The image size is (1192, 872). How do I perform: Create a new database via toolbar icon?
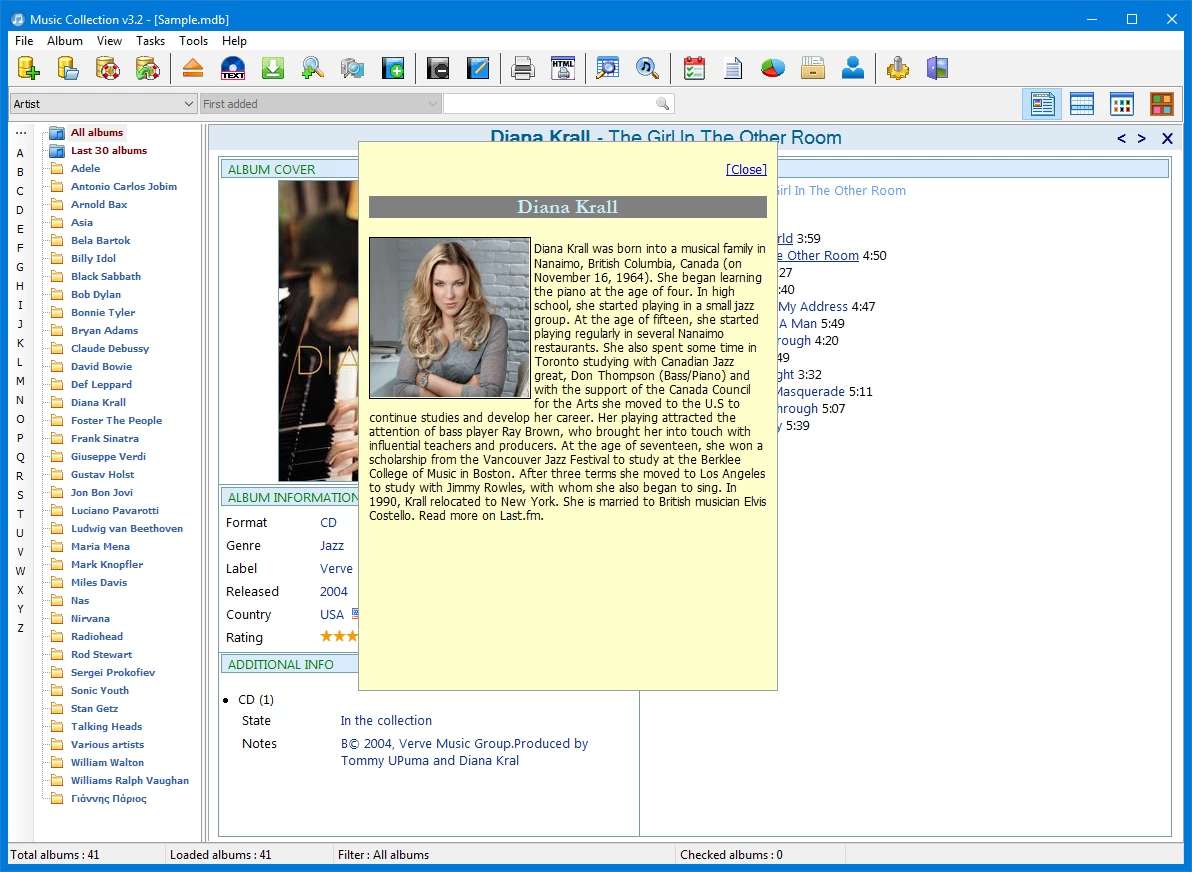click(28, 68)
